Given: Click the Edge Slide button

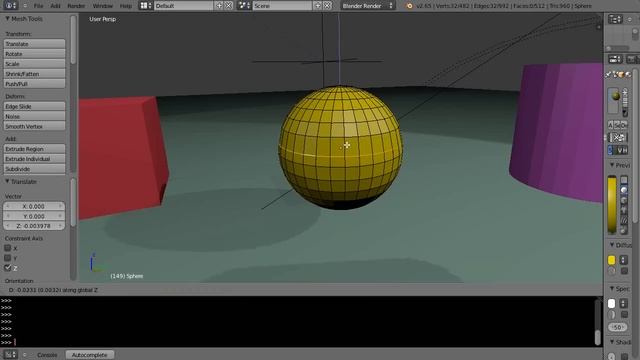Looking at the screenshot, I should coord(34,106).
